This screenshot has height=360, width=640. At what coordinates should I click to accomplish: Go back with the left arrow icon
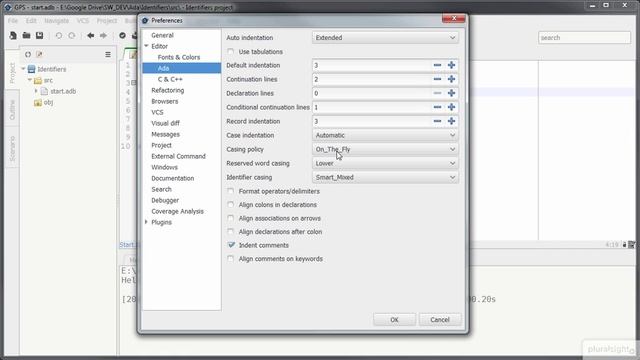pyautogui.click(x=91, y=36)
